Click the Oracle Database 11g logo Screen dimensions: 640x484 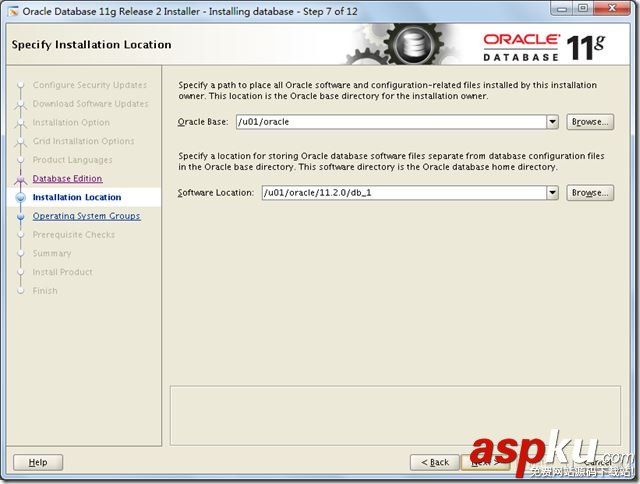point(544,47)
